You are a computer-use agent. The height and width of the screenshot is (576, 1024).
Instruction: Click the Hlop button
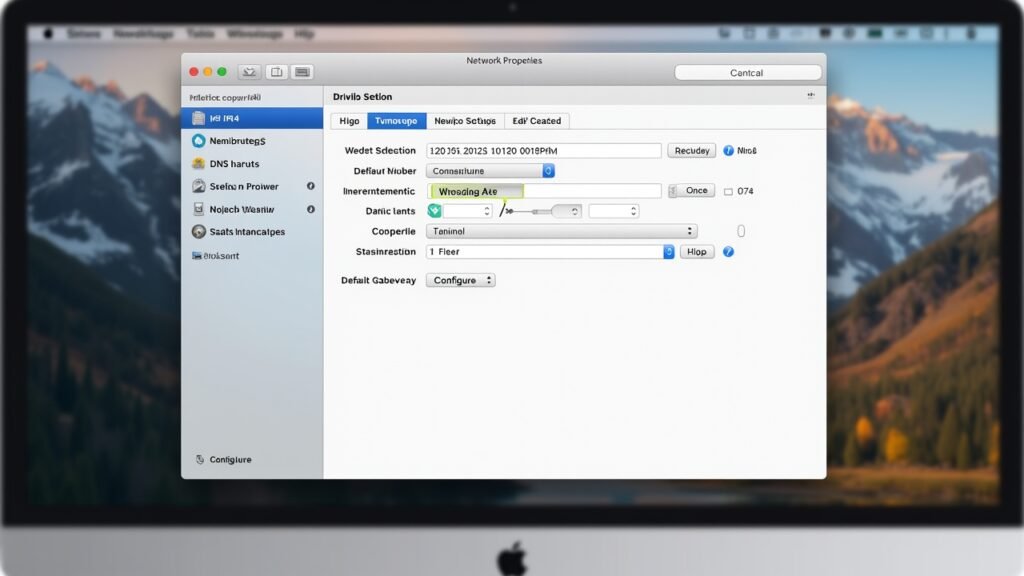click(x=697, y=252)
